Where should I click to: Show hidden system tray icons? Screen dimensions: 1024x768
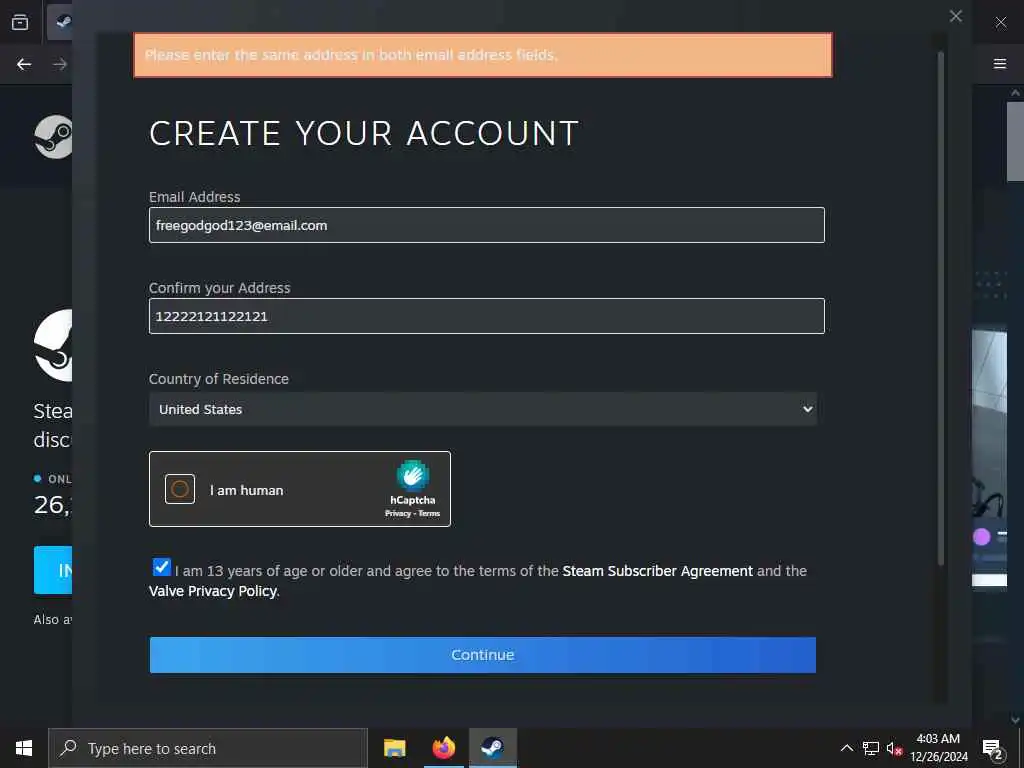[846, 748]
